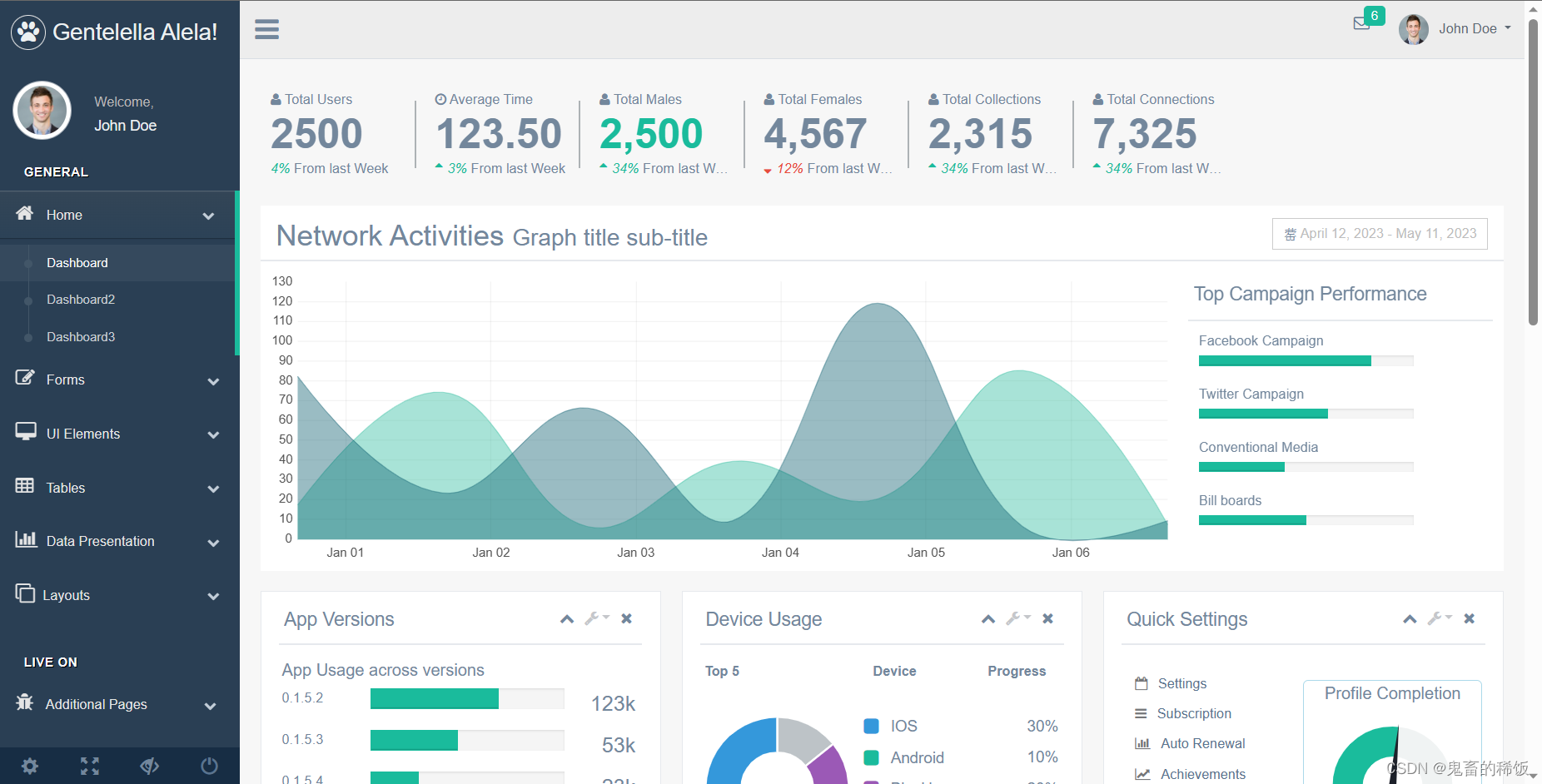Click the Layouts clone icon in sidebar

pos(25,593)
